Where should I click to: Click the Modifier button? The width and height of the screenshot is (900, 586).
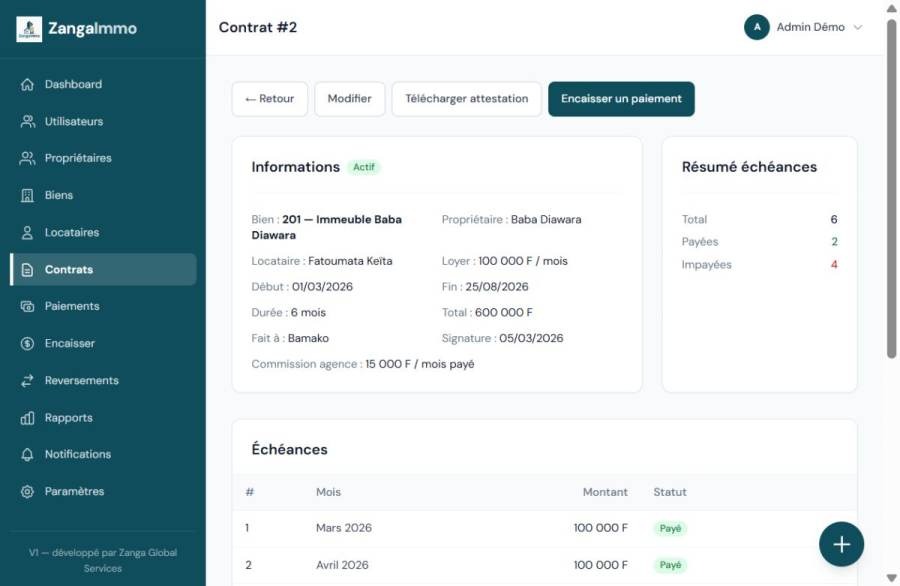pyautogui.click(x=350, y=99)
